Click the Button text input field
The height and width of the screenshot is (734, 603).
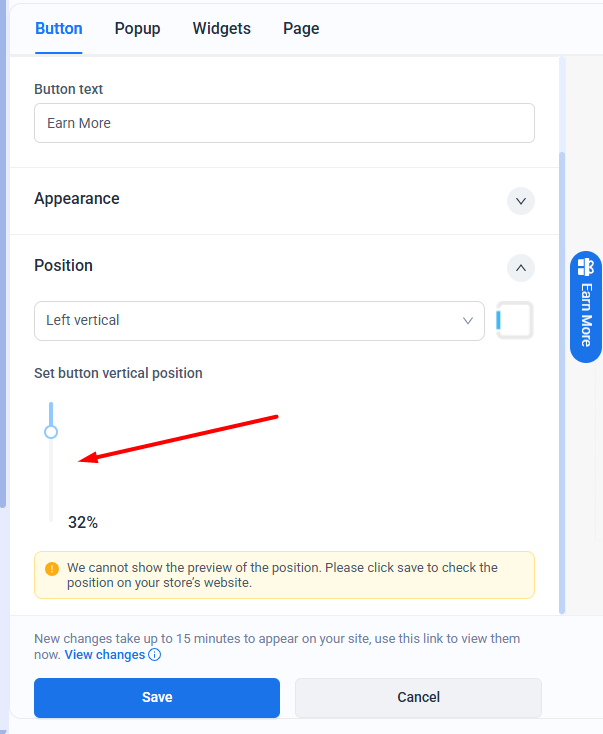[284, 123]
